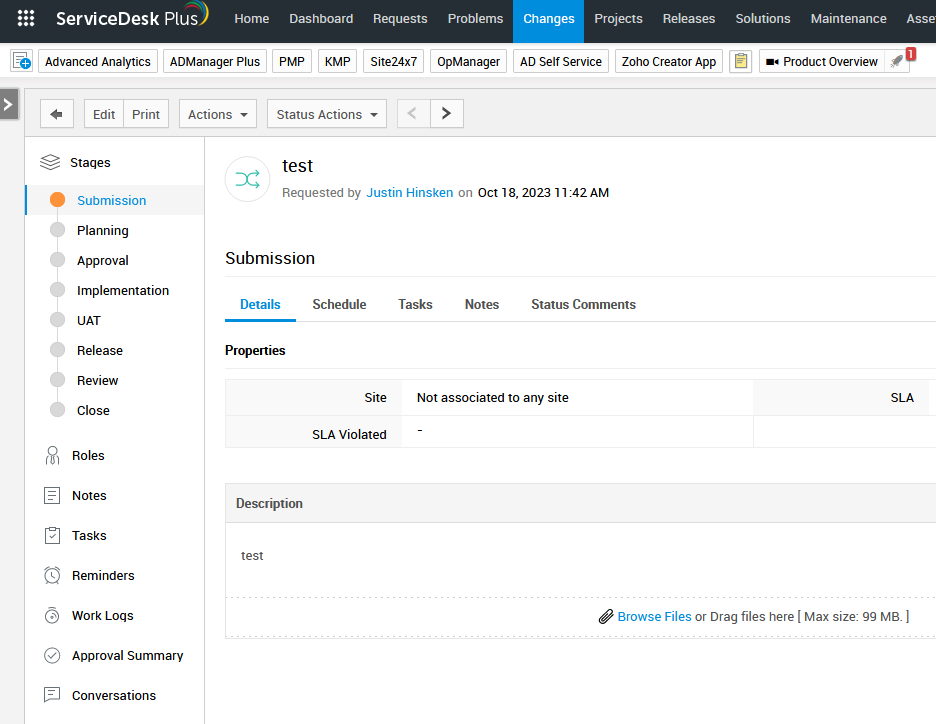
Task: Click the 'Not associated to any site' value
Action: (x=492, y=398)
